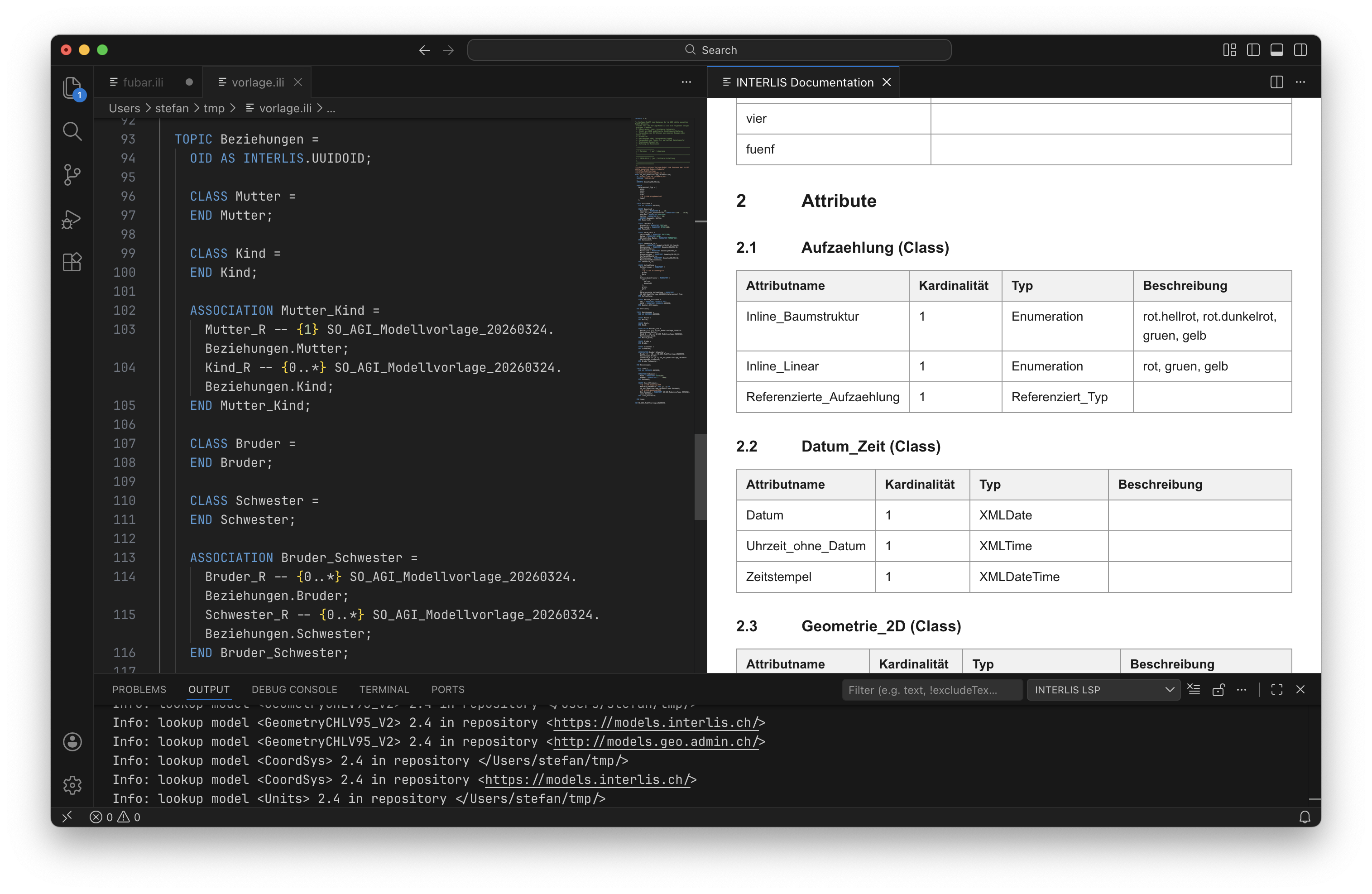Image resolution: width=1372 pixels, height=894 pixels.
Task: Click the 'Inline_Baumstruktur' table cell
Action: (823, 326)
